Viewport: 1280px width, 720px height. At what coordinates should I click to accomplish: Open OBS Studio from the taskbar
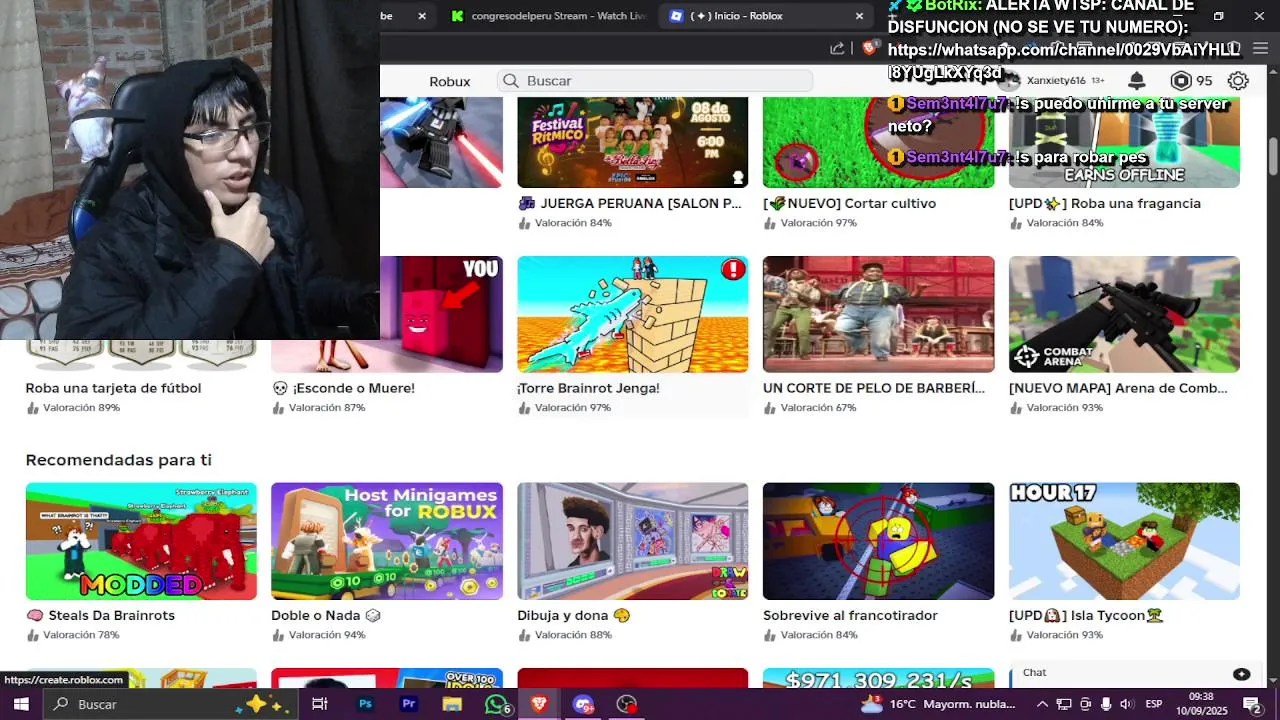(x=627, y=704)
